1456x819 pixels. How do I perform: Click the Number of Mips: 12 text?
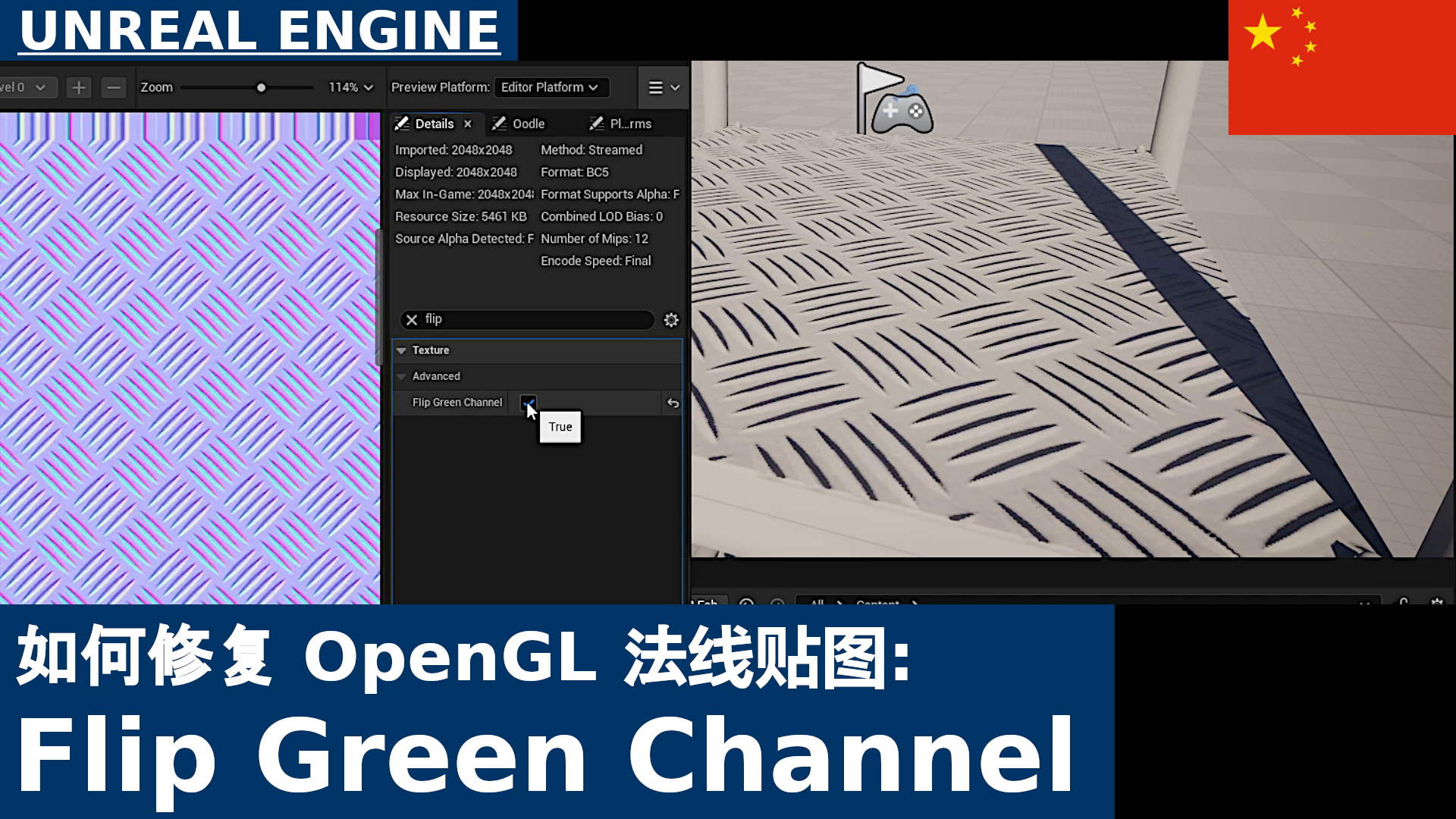pos(595,239)
